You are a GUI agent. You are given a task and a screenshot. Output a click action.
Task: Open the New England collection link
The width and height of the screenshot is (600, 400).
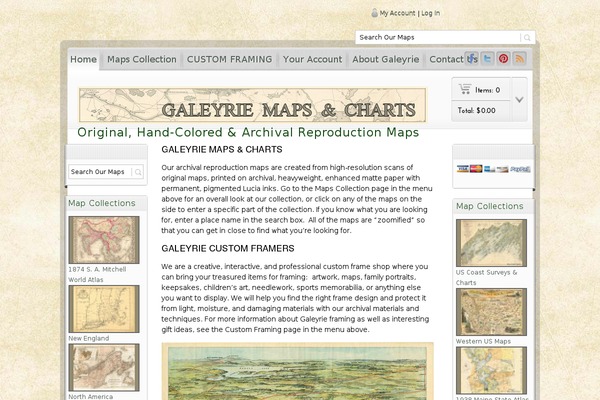tap(89, 338)
